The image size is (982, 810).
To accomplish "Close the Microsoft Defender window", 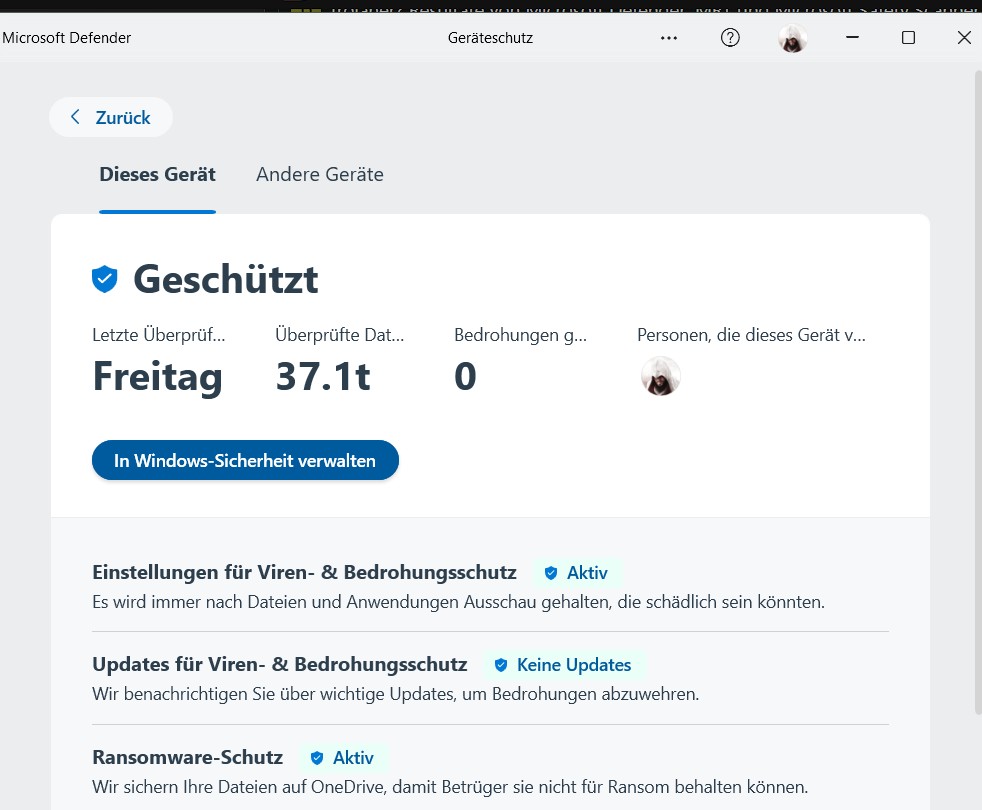I will point(964,38).
